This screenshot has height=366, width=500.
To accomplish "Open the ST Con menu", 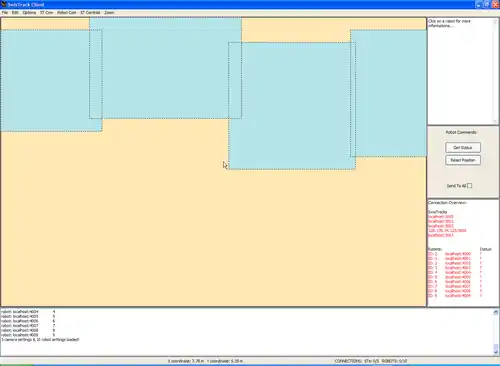I will pos(46,12).
